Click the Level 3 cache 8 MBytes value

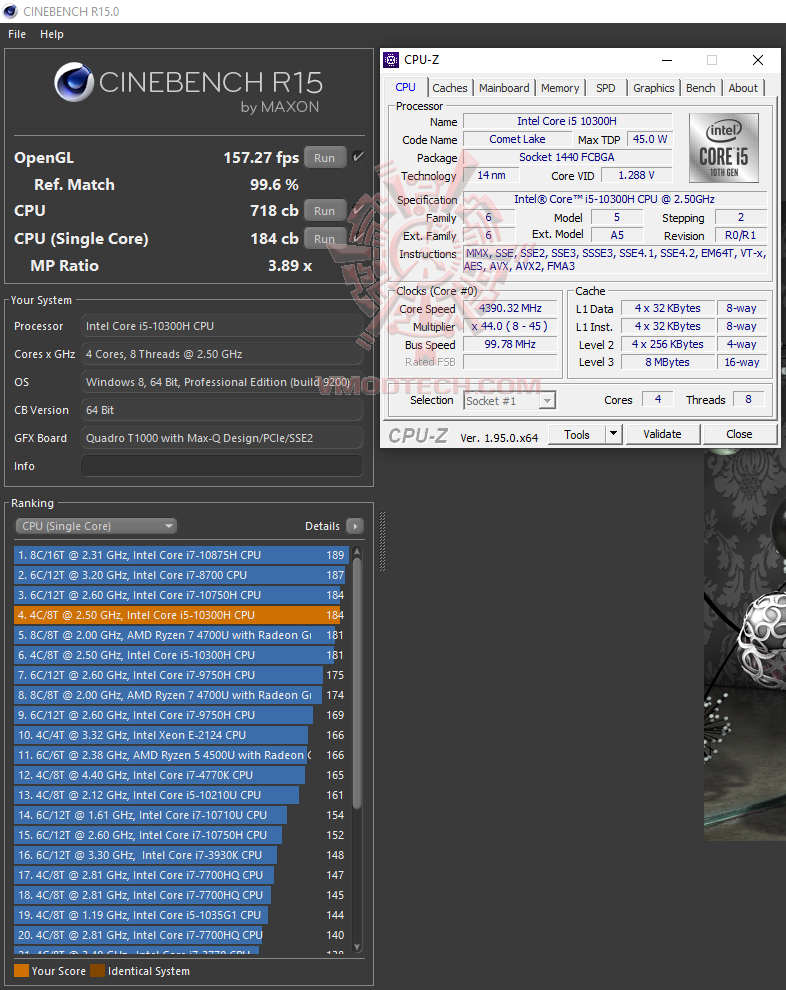pos(667,362)
